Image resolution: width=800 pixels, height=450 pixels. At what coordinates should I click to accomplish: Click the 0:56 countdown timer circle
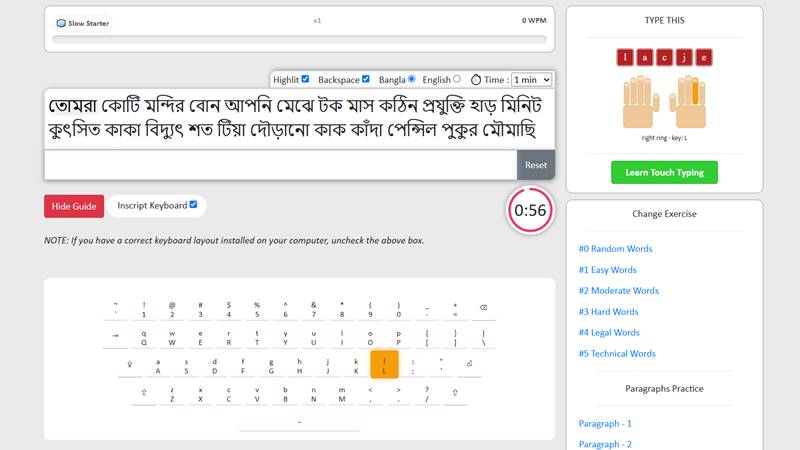[x=530, y=210]
